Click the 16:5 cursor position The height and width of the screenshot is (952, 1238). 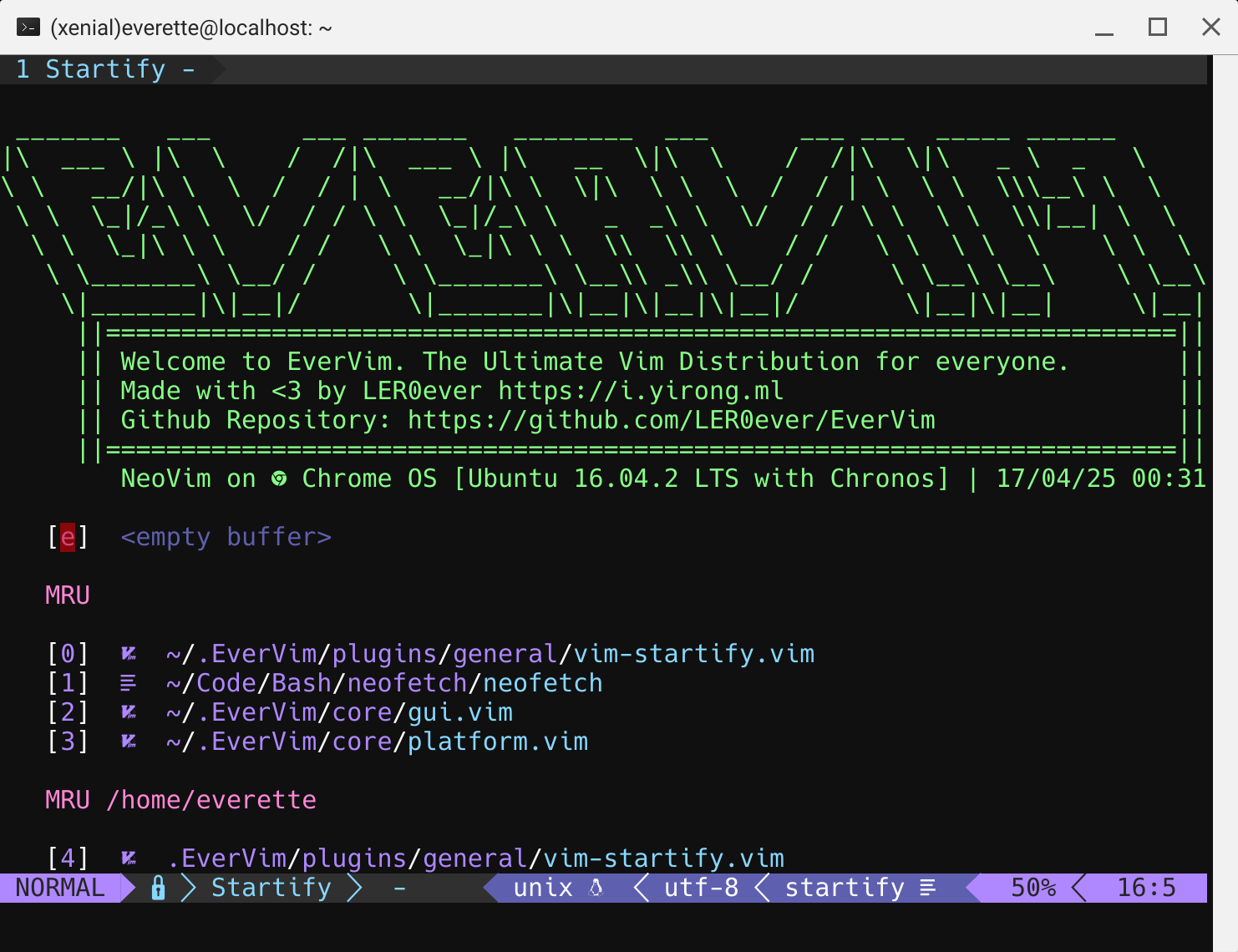click(1146, 888)
